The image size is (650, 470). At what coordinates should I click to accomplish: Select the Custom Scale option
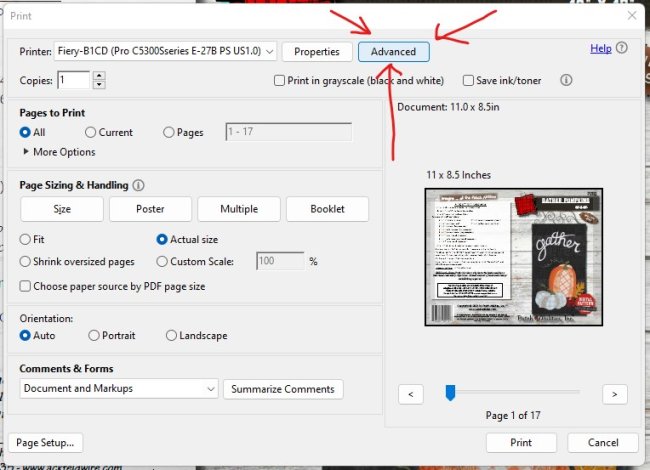tap(162, 262)
